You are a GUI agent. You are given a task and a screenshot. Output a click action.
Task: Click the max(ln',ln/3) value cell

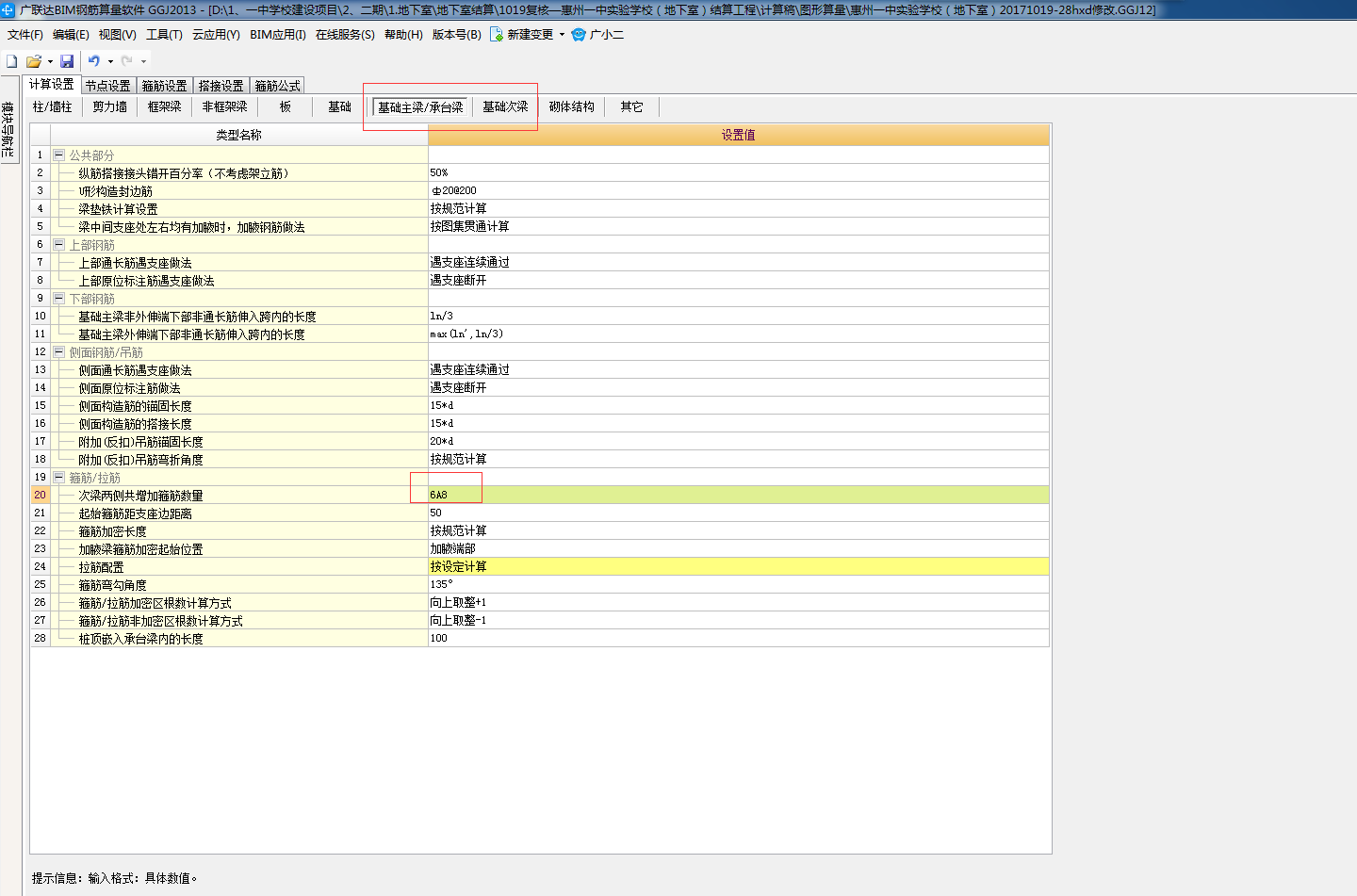(x=738, y=334)
